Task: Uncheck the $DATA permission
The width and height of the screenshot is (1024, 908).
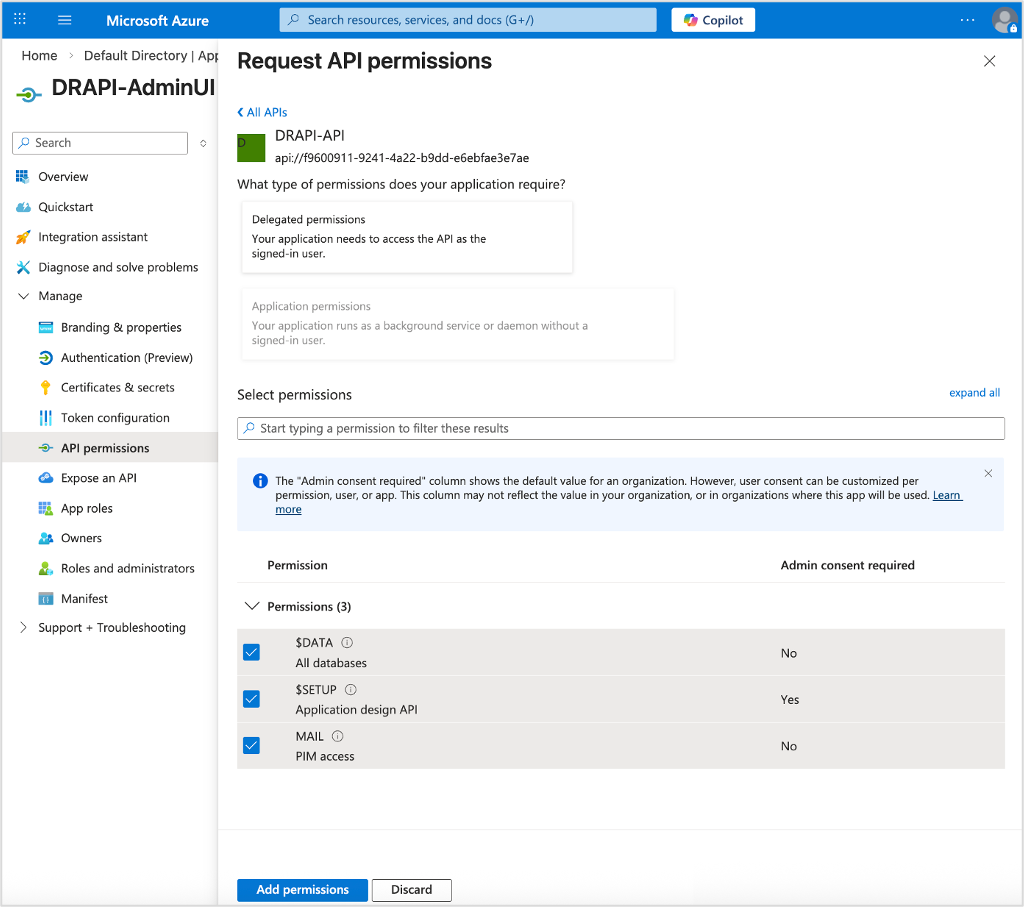Action: [251, 651]
